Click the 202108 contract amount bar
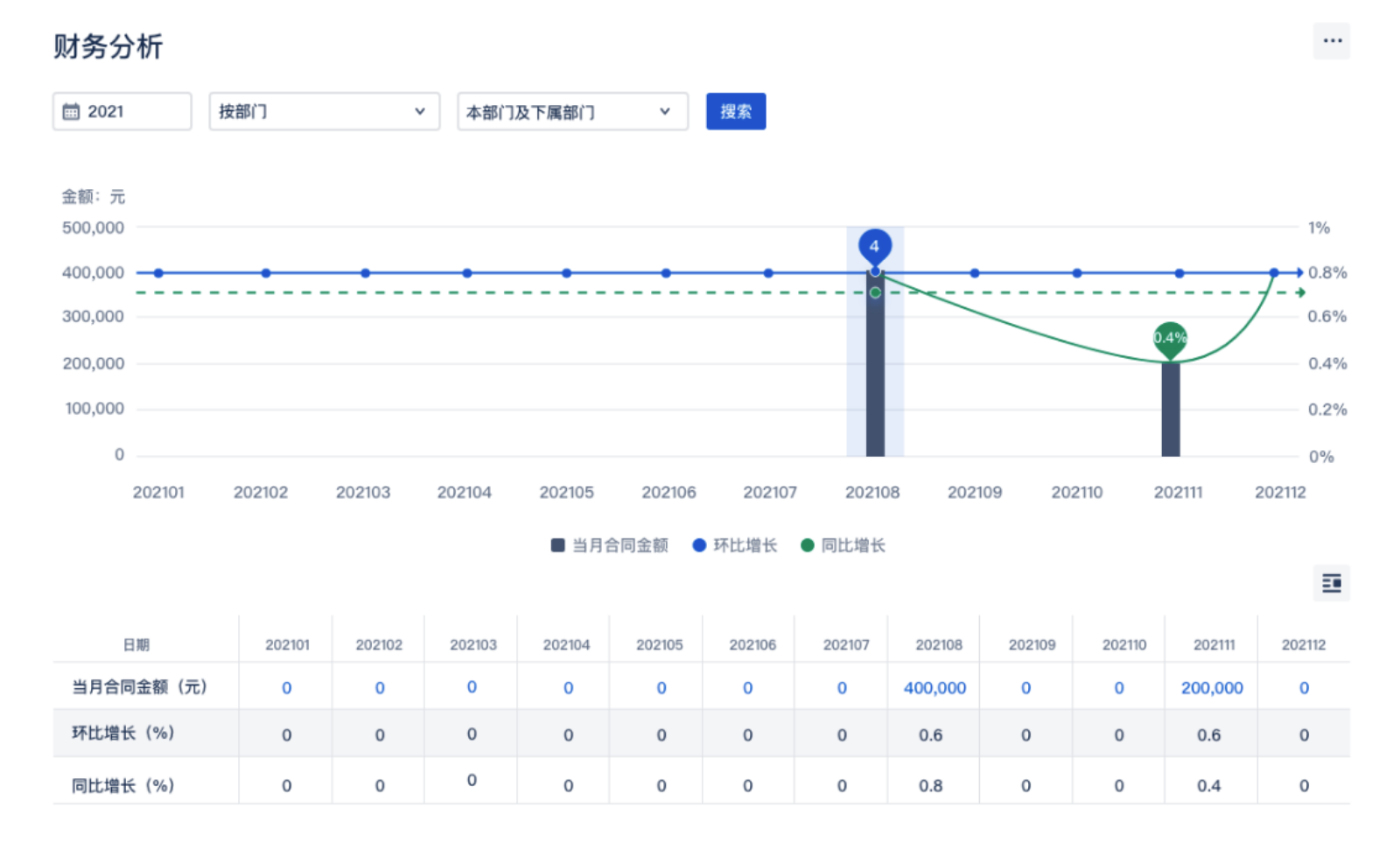Image resolution: width=1400 pixels, height=843 pixels. [x=875, y=364]
